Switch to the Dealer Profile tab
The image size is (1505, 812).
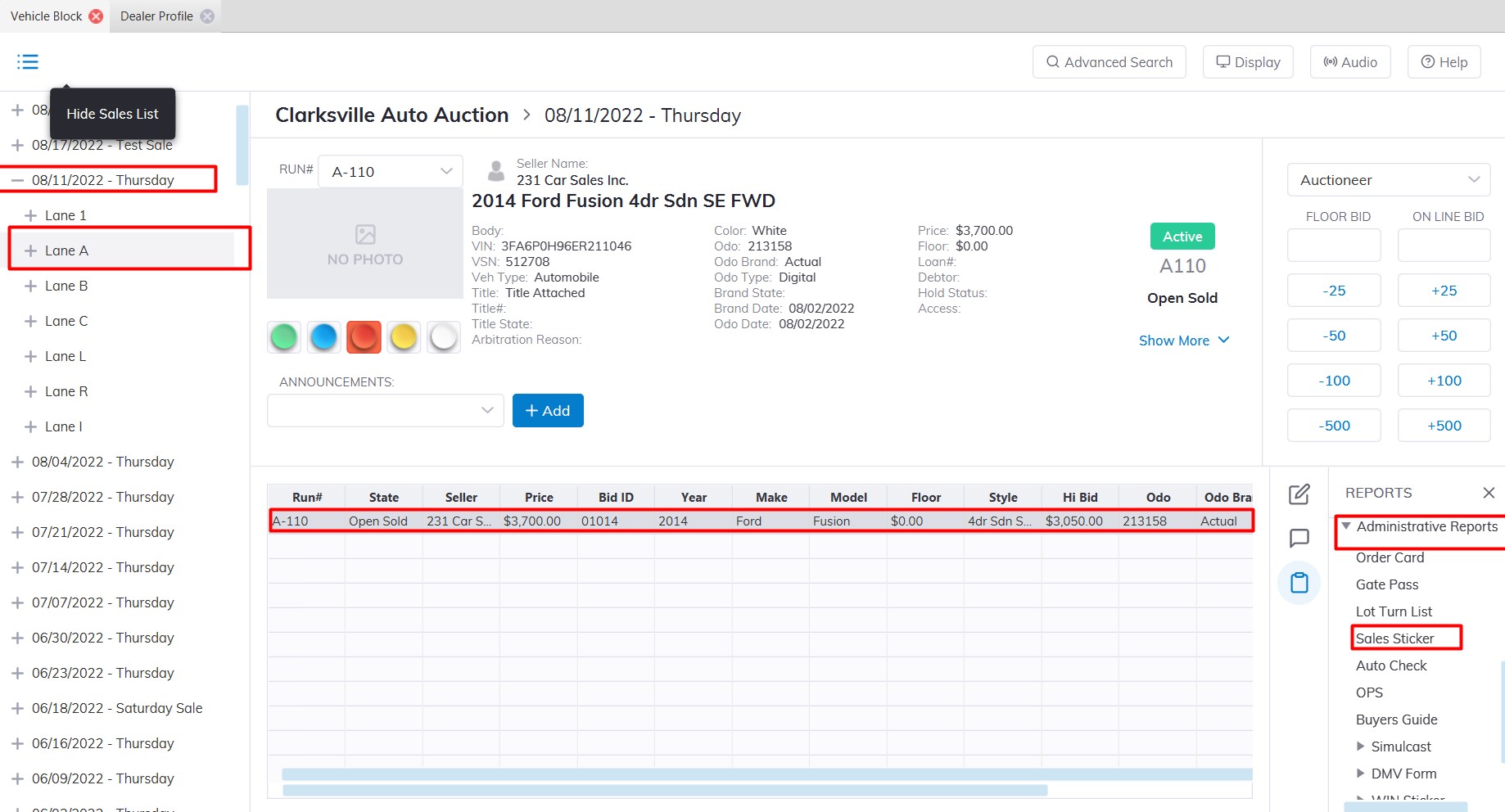(156, 16)
